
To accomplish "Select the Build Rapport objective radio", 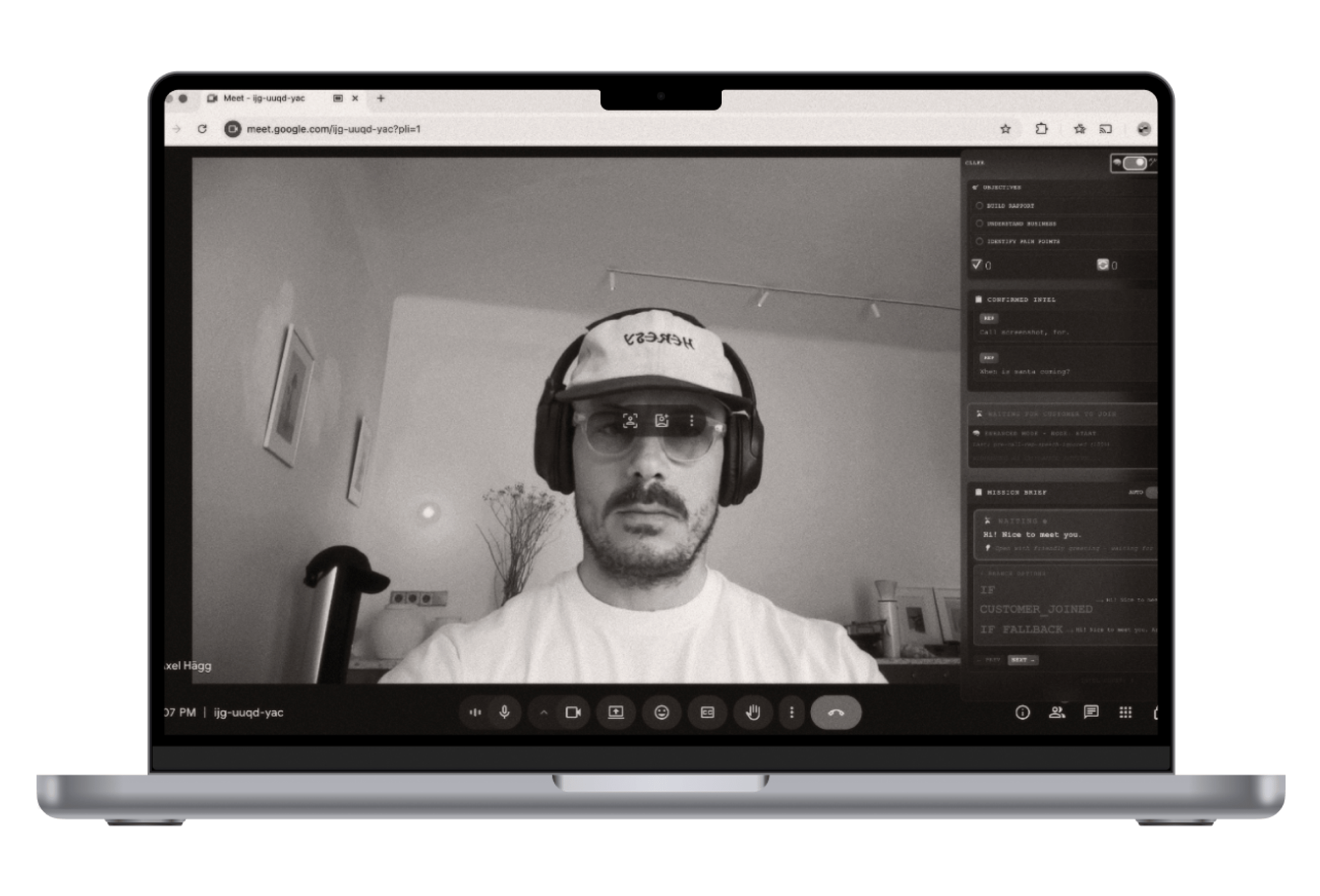I will point(979,206).
